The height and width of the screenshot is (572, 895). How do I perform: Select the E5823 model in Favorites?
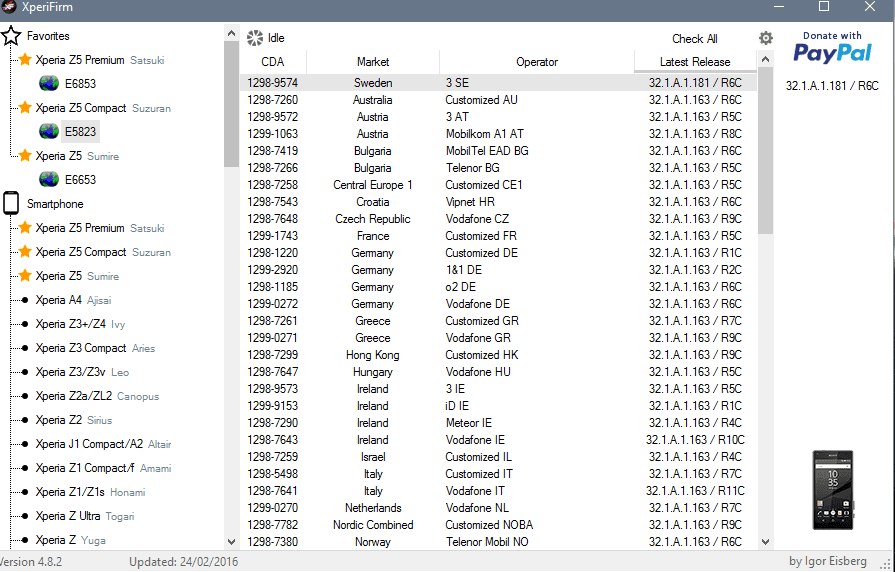click(x=80, y=132)
